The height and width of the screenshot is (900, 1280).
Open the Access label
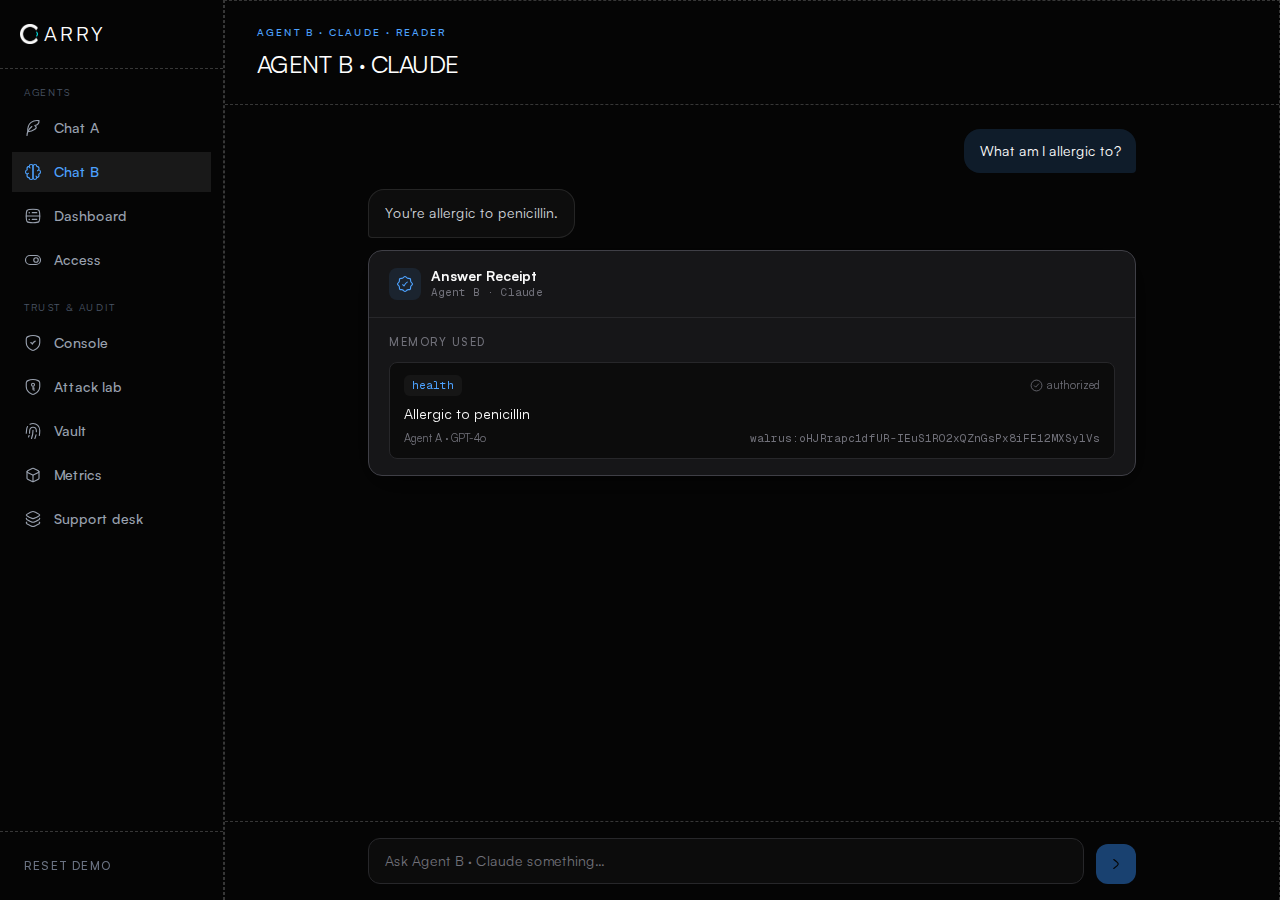[77, 260]
